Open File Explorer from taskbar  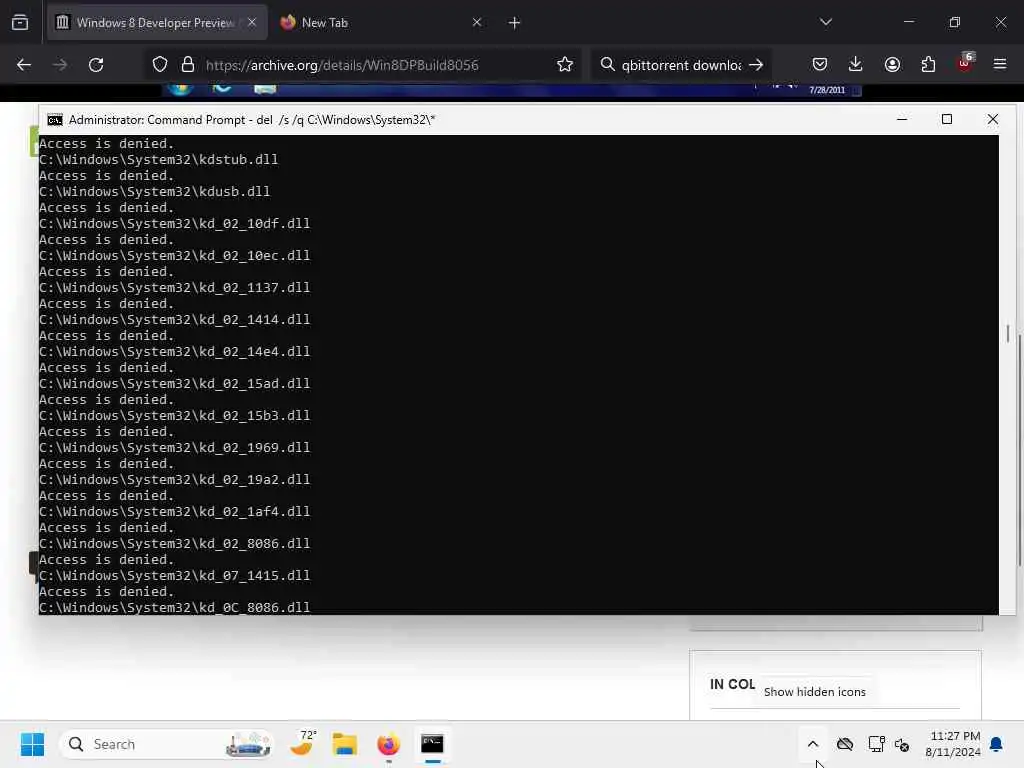[x=345, y=744]
